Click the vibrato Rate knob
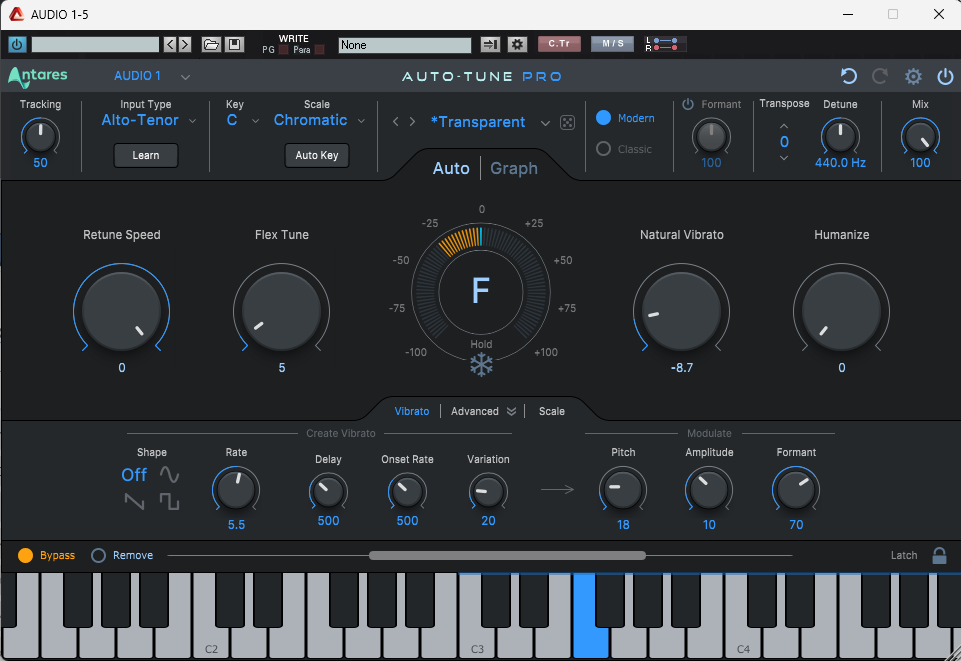This screenshot has height=661, width=961. pos(236,489)
